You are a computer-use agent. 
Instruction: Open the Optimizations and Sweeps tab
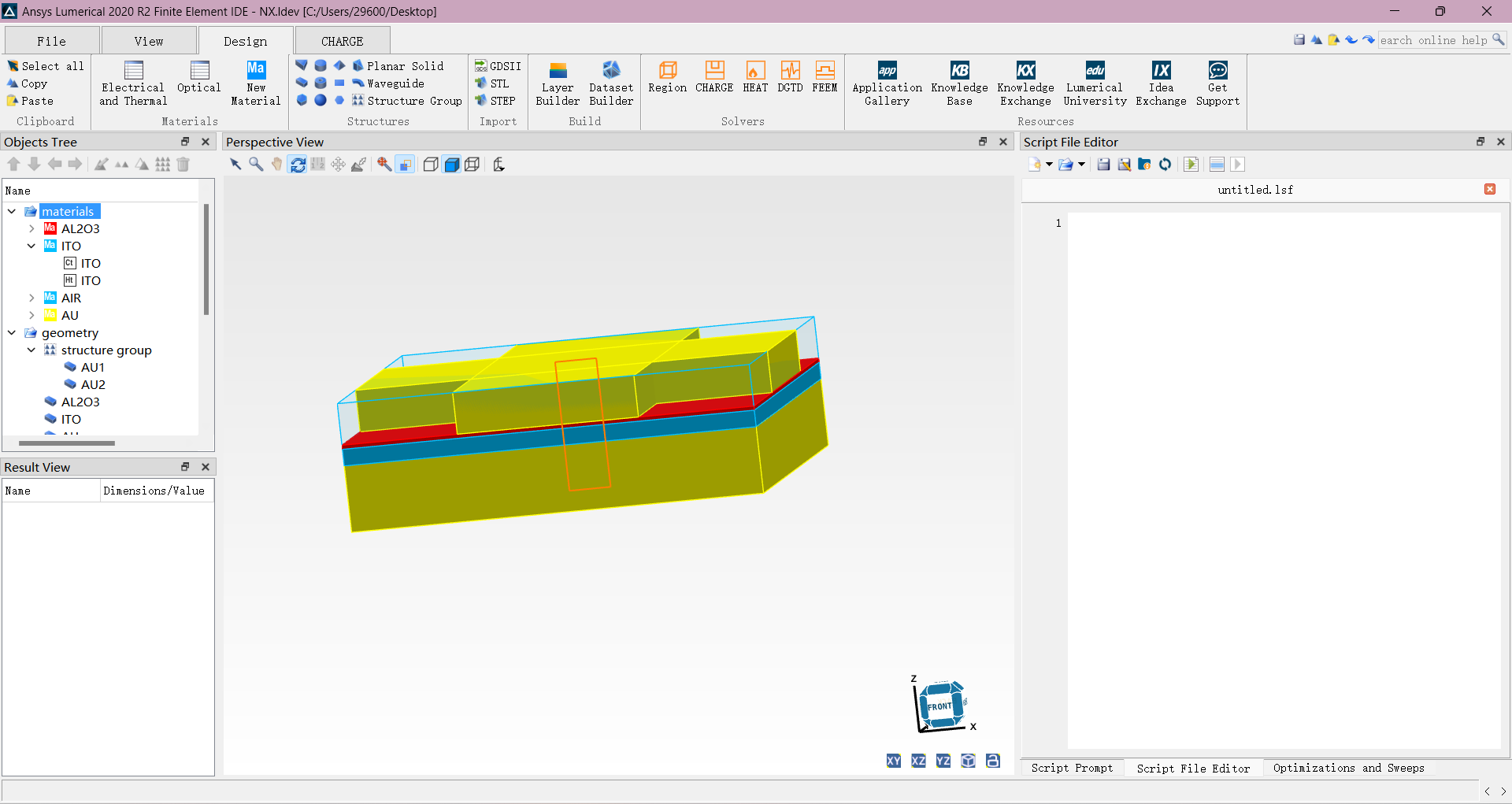[x=1347, y=768]
